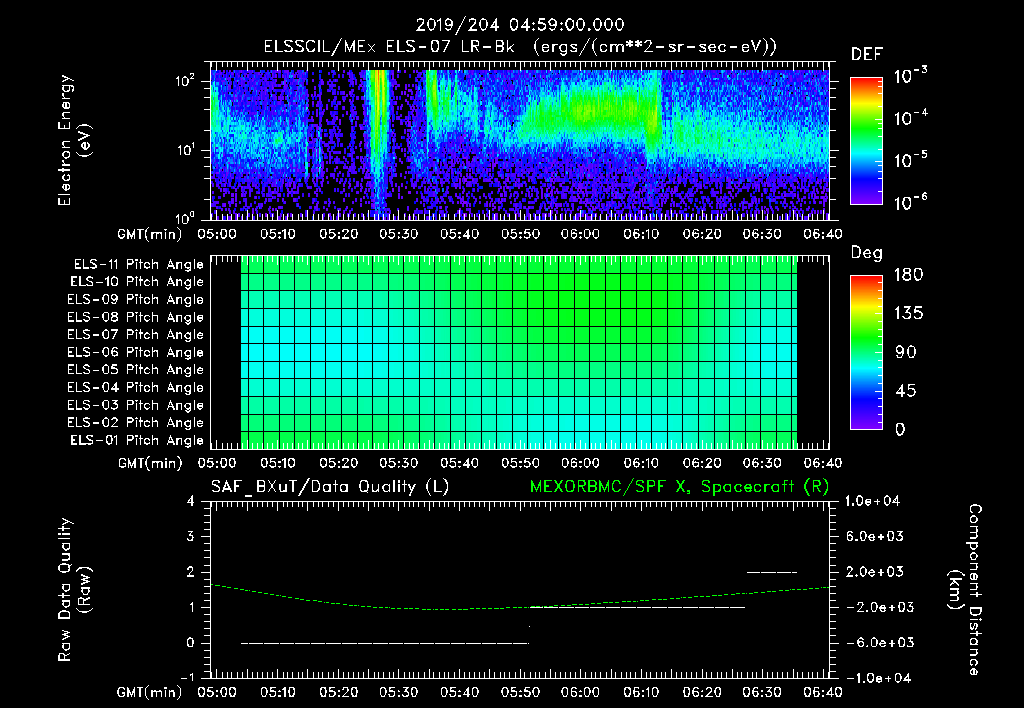Click the 10^-3 DEF scale value
Screen dimensions: 1024x708
pyautogui.click(x=910, y=75)
